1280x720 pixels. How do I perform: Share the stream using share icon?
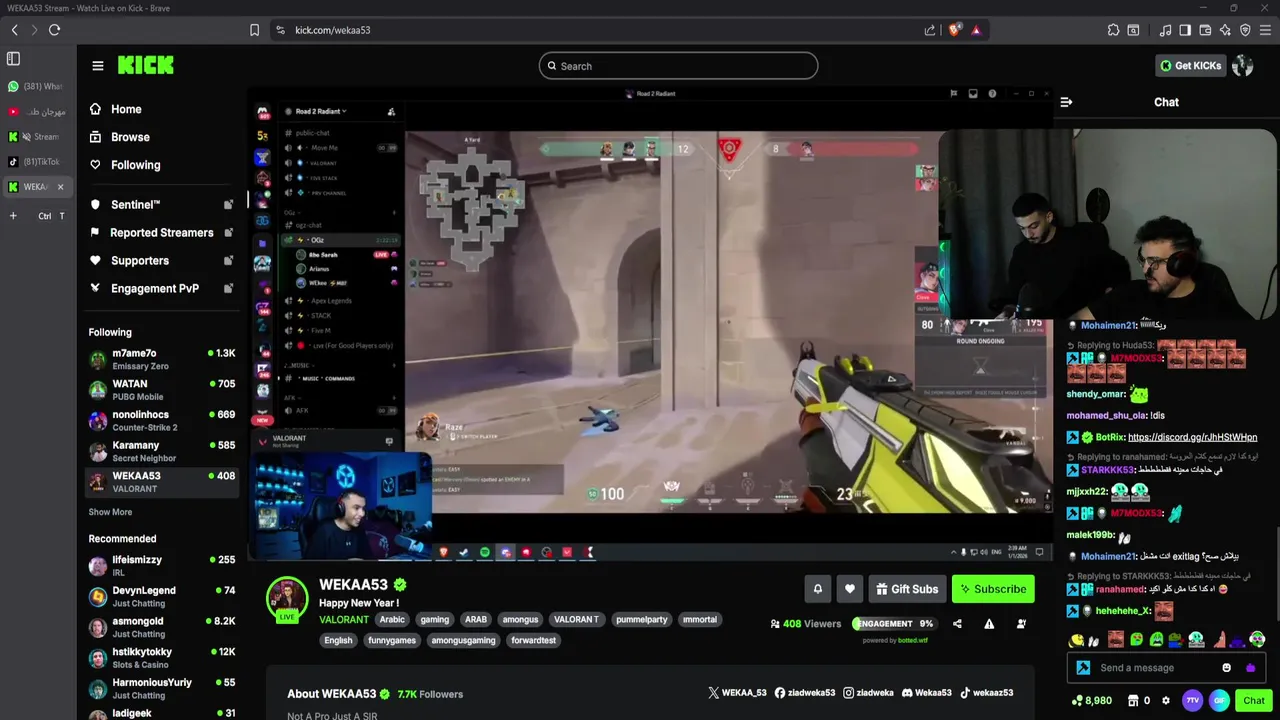coord(957,624)
